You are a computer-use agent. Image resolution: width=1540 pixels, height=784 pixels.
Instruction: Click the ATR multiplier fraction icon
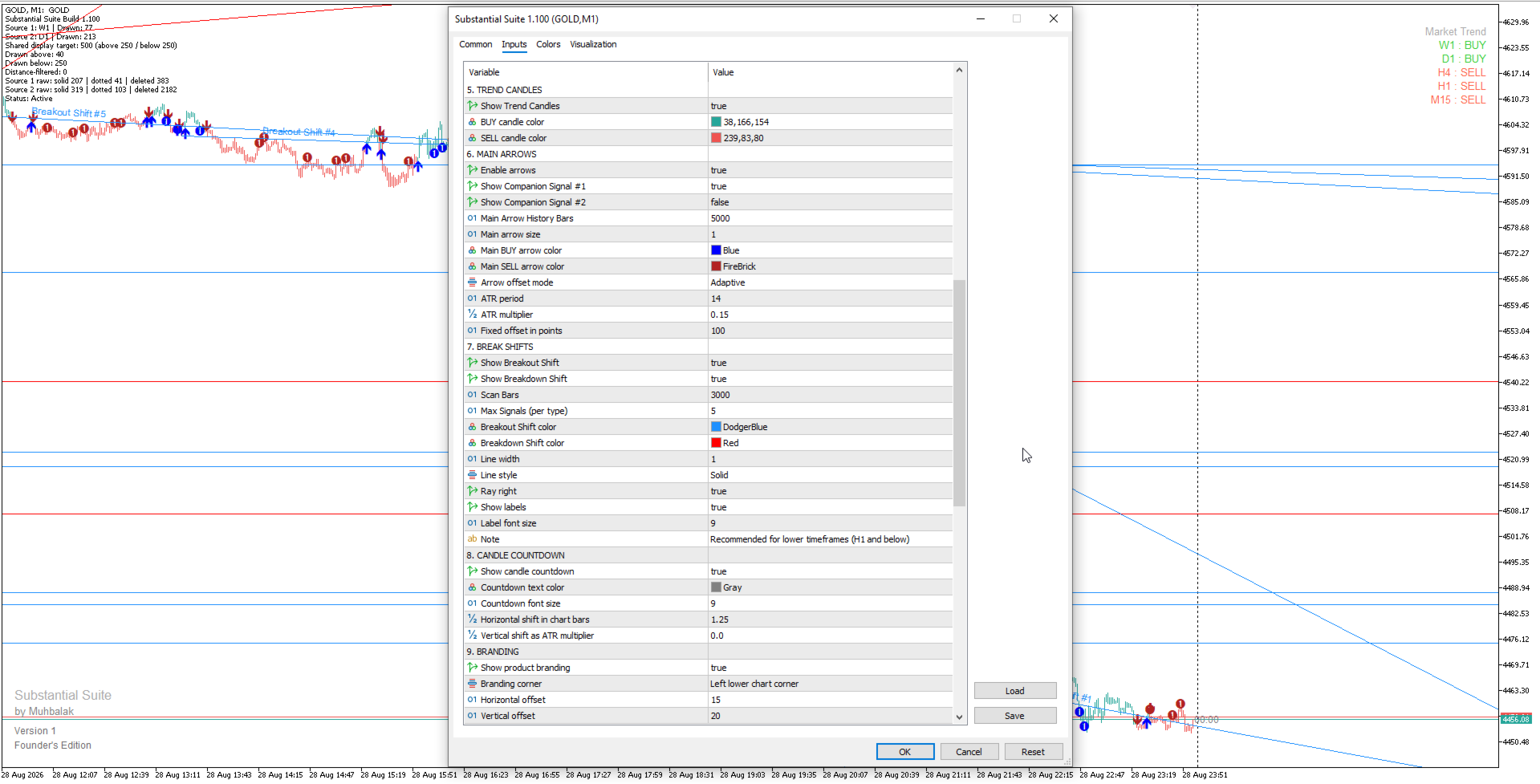pyautogui.click(x=473, y=315)
